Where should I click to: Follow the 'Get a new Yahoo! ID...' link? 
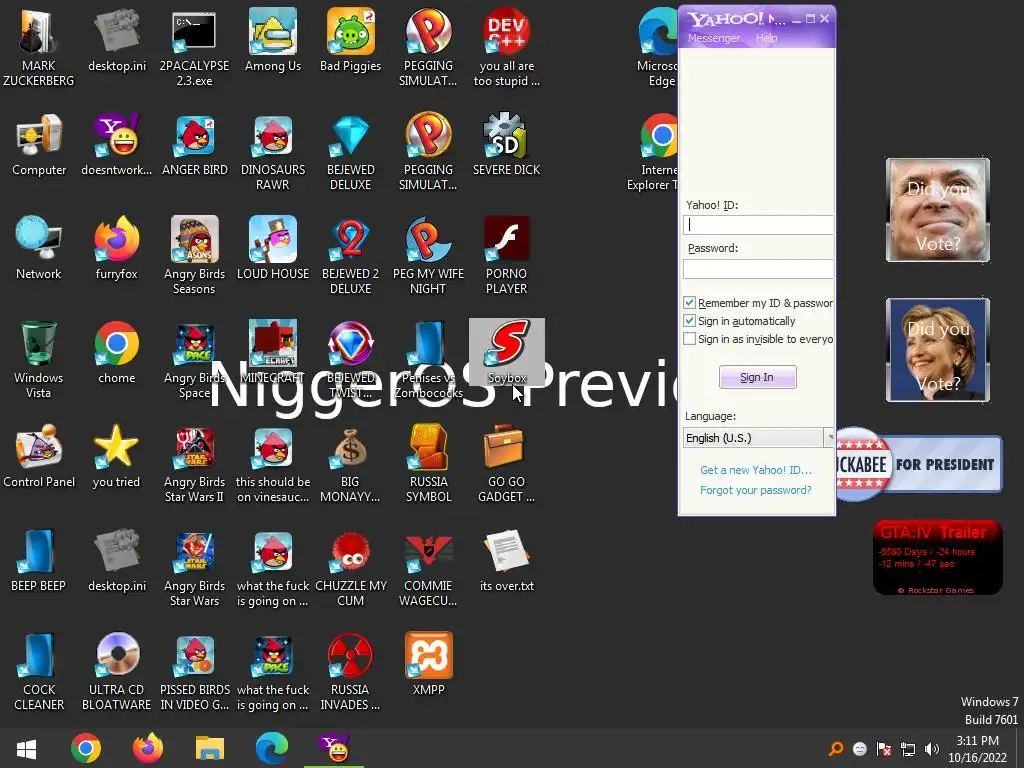tap(756, 470)
